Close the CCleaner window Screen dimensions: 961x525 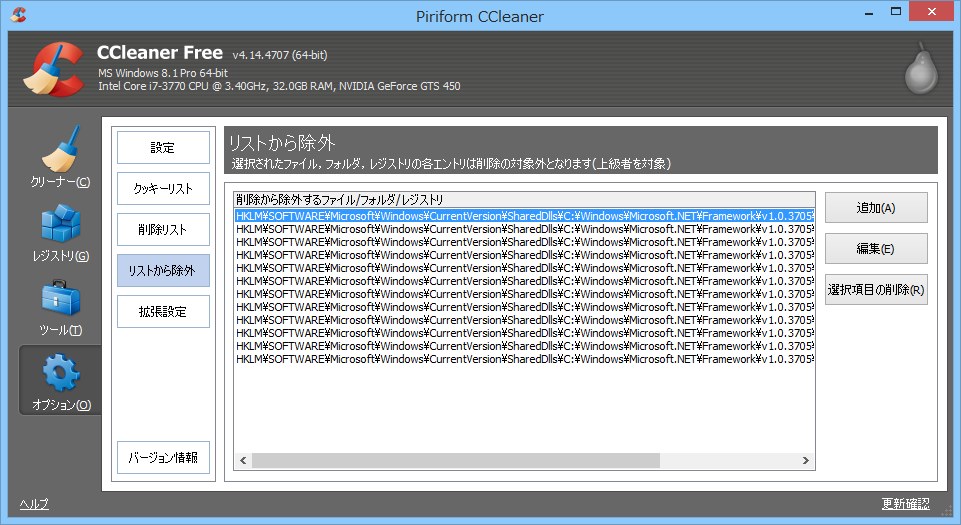coord(932,12)
